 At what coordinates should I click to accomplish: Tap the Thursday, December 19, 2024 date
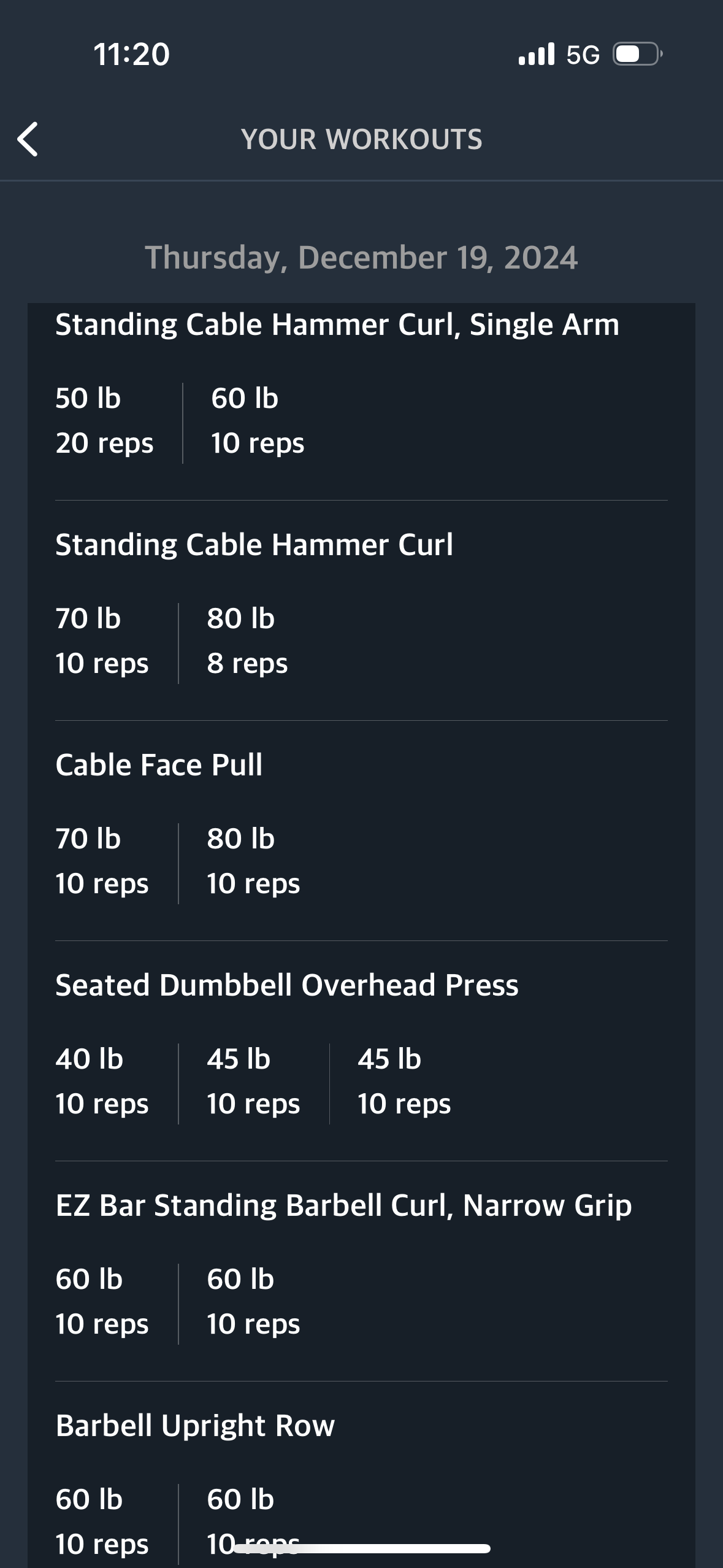[361, 258]
